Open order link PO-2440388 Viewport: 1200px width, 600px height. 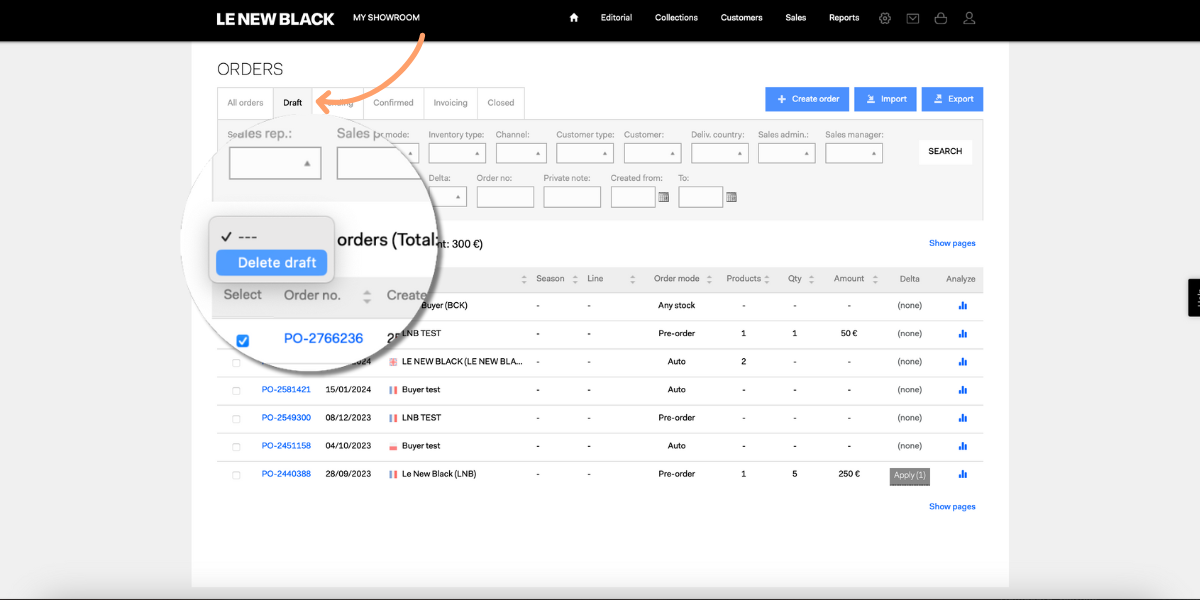(x=286, y=474)
